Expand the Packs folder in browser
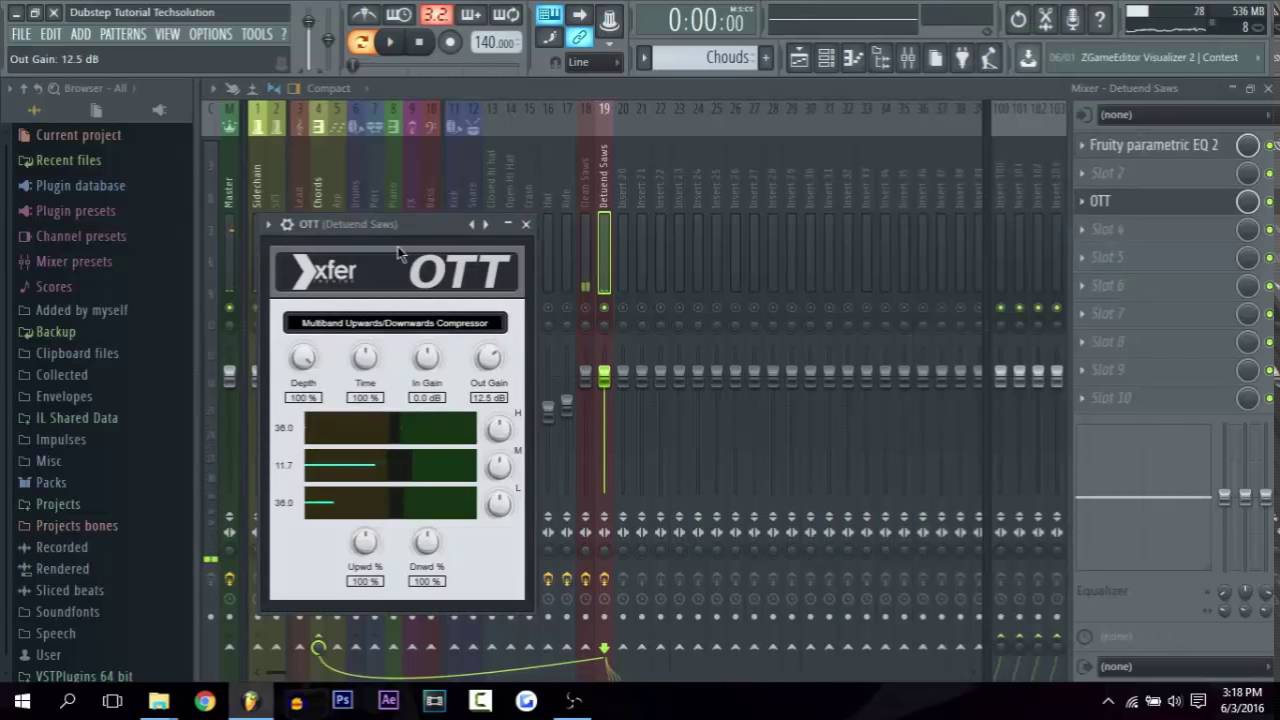The width and height of the screenshot is (1280, 720). click(51, 483)
